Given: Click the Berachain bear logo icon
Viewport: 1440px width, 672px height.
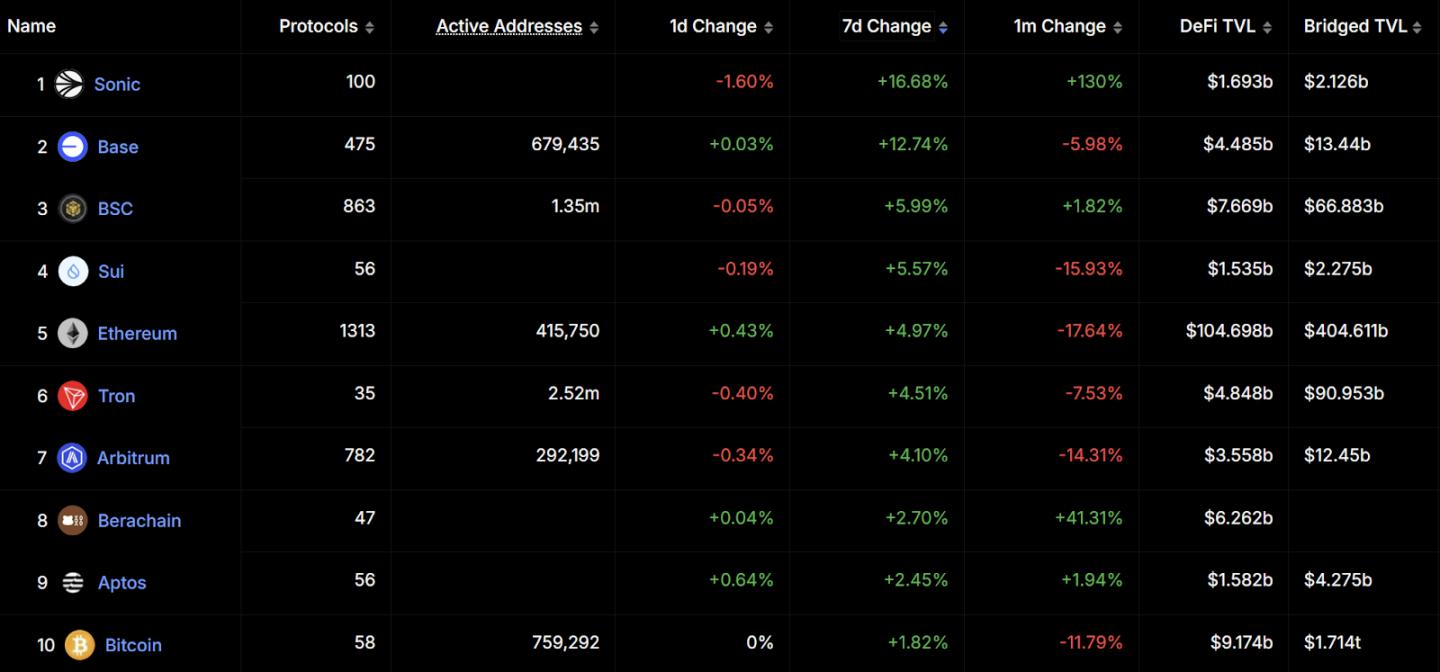Looking at the screenshot, I should point(73,520).
